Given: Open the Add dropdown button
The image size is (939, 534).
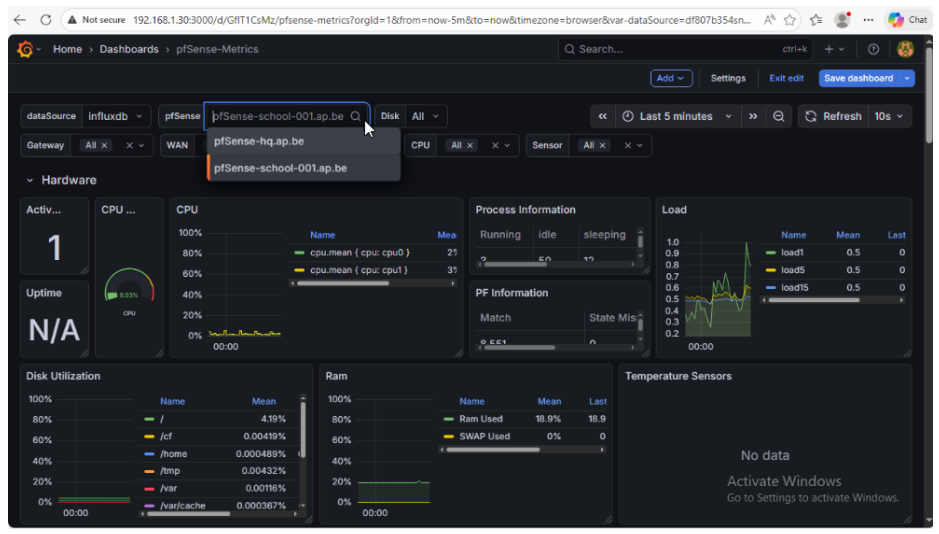Looking at the screenshot, I should [x=671, y=78].
